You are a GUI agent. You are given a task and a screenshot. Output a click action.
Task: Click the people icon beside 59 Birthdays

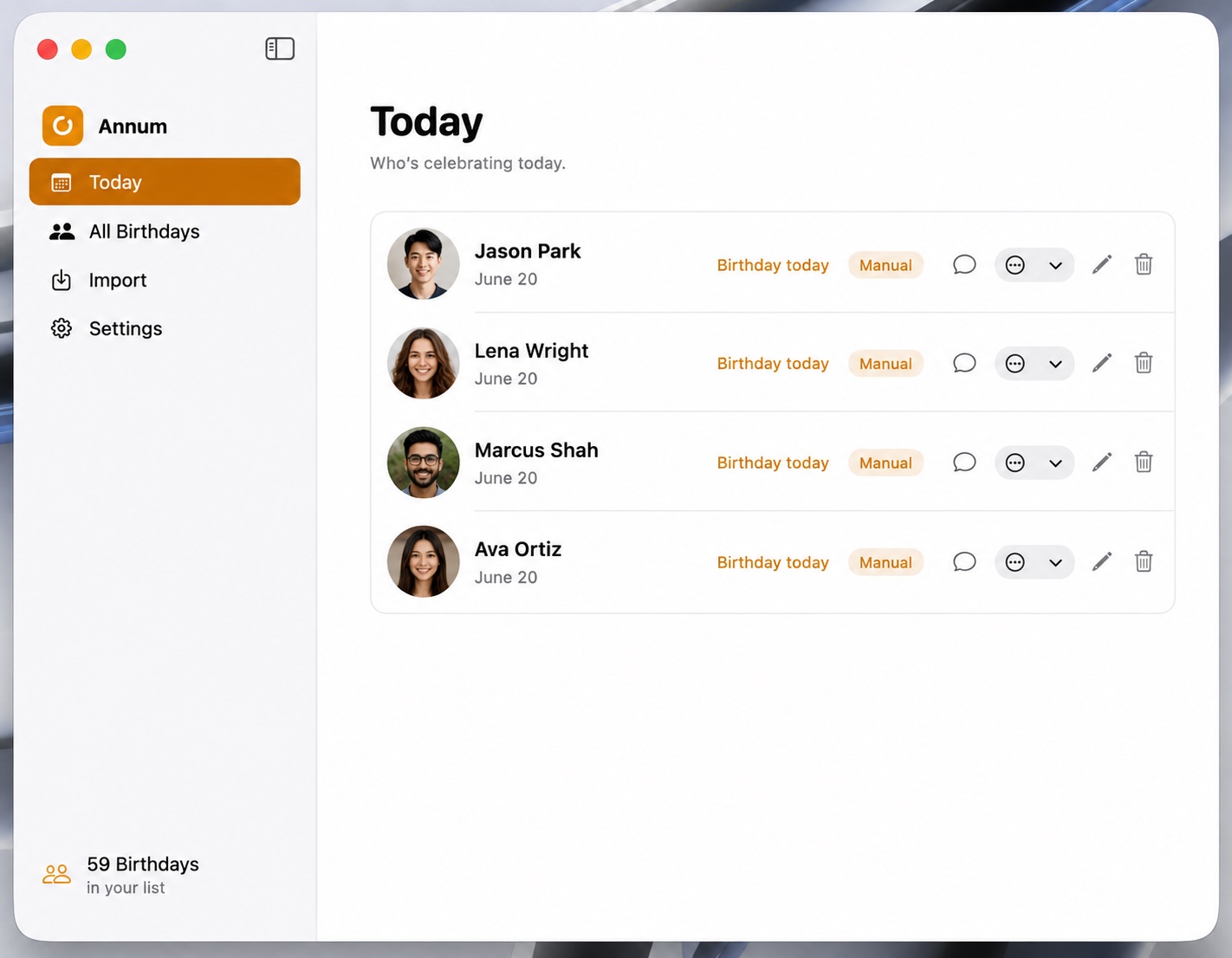coord(57,874)
